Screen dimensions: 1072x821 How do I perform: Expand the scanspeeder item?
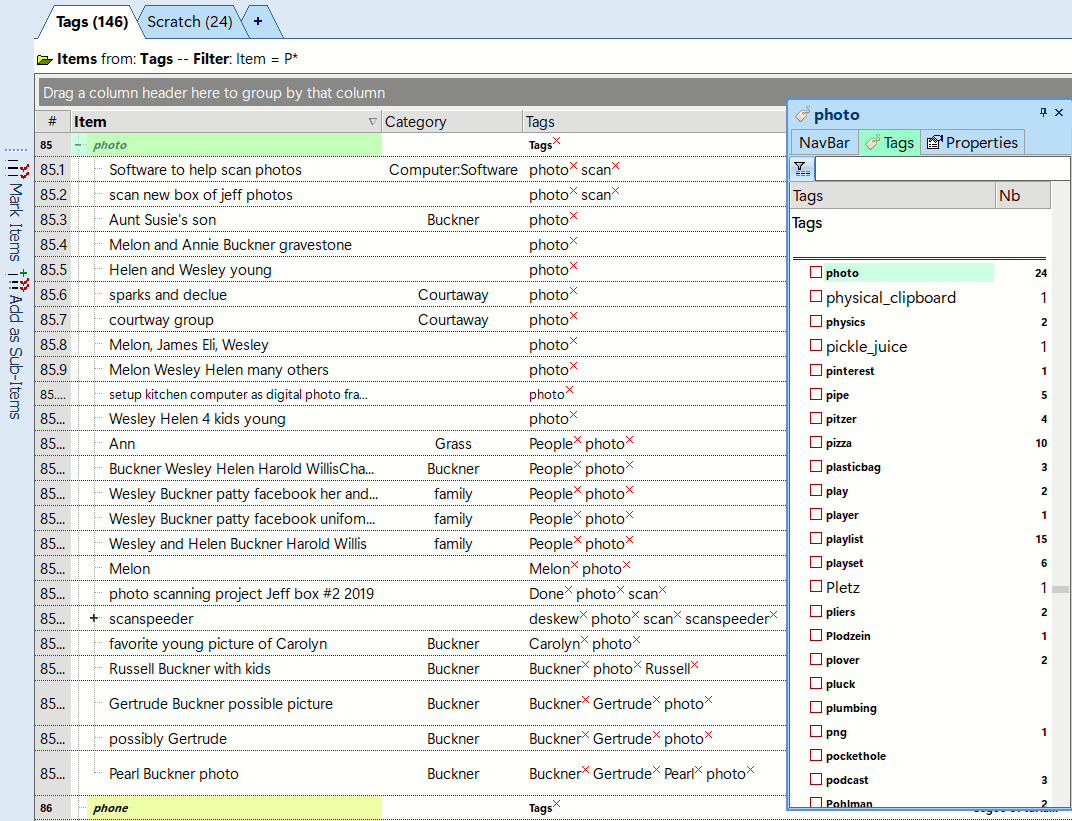click(94, 619)
